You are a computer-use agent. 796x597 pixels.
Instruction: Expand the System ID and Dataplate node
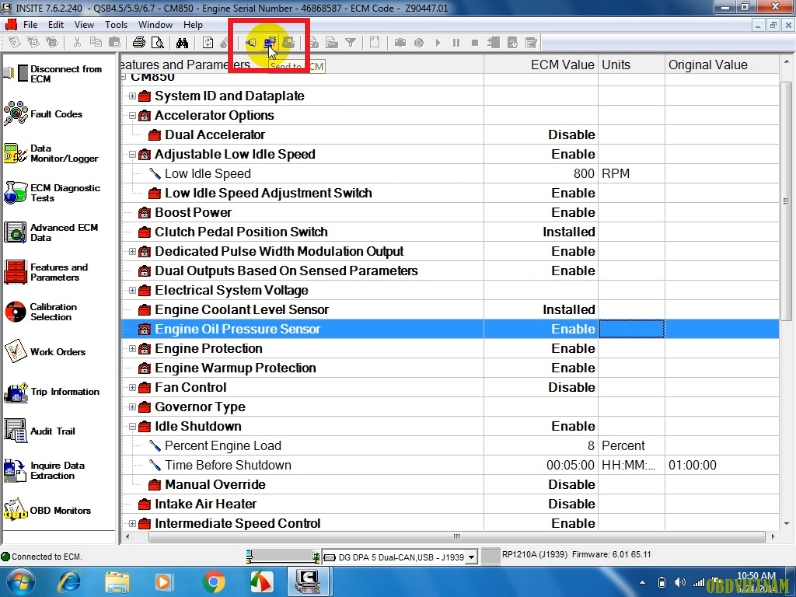pos(132,96)
